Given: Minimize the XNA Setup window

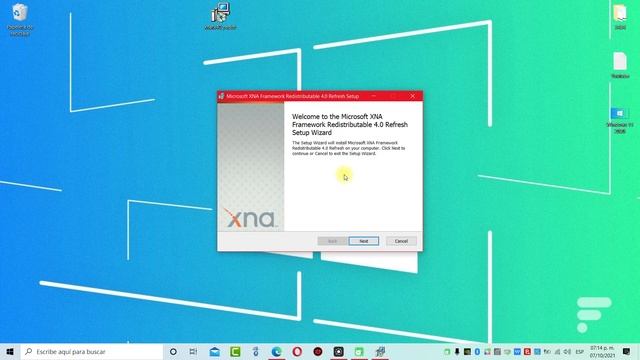Looking at the screenshot, I should pos(373,96).
